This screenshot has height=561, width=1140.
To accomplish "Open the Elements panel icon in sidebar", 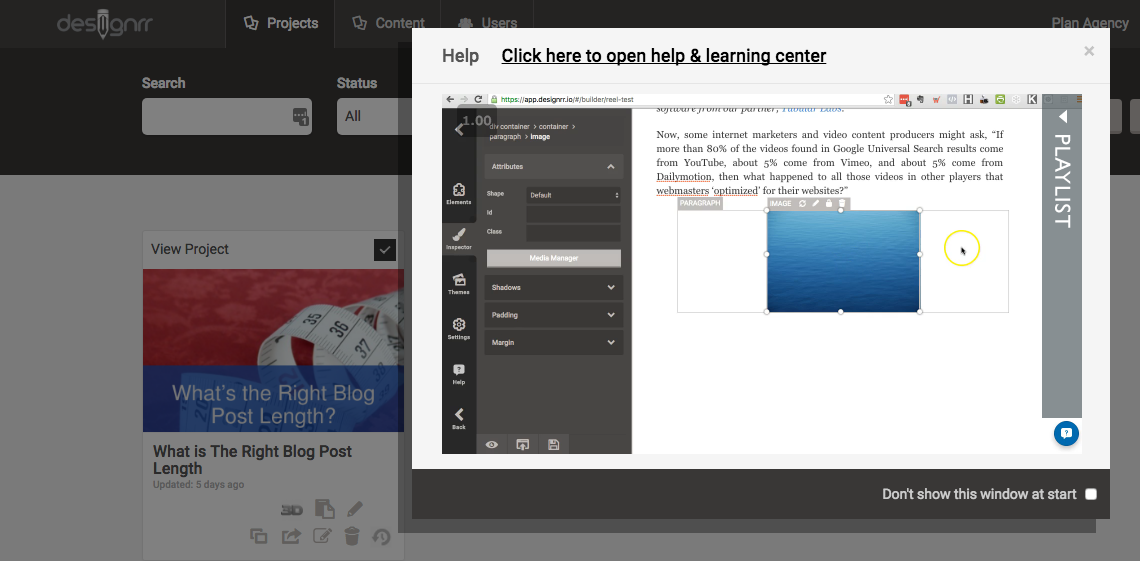I will coord(458,193).
